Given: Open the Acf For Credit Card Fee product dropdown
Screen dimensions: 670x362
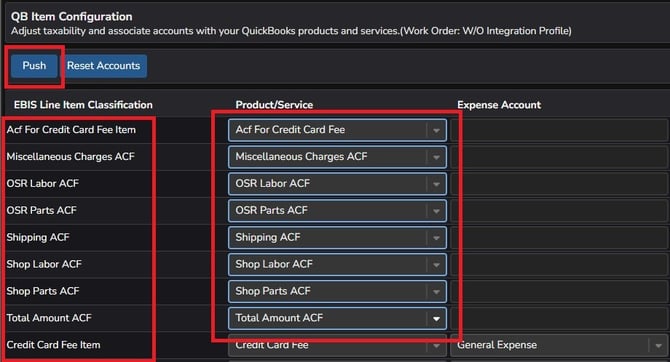Looking at the screenshot, I should coord(337,130).
